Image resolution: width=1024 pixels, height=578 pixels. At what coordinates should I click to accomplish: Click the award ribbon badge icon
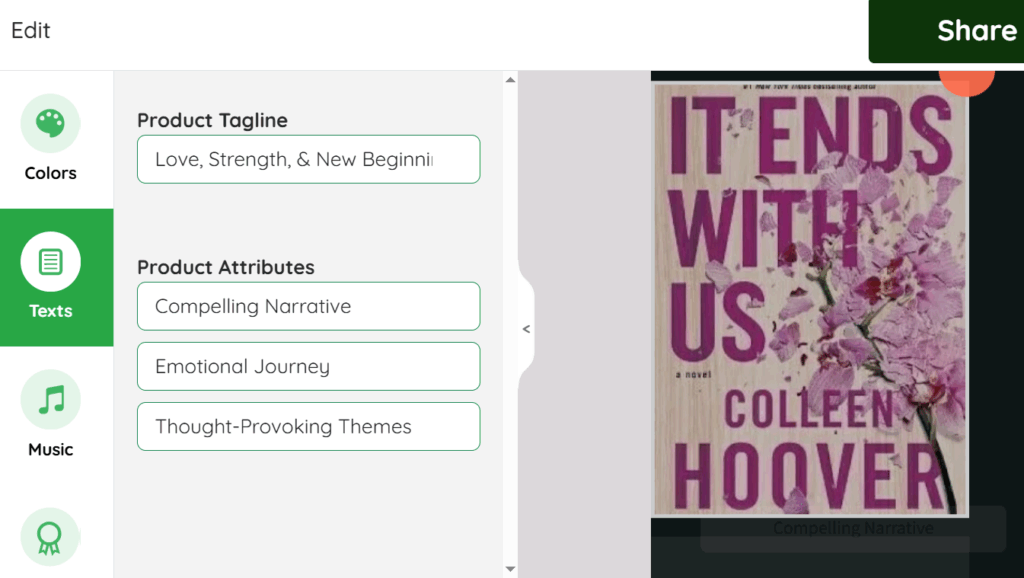[x=50, y=538]
